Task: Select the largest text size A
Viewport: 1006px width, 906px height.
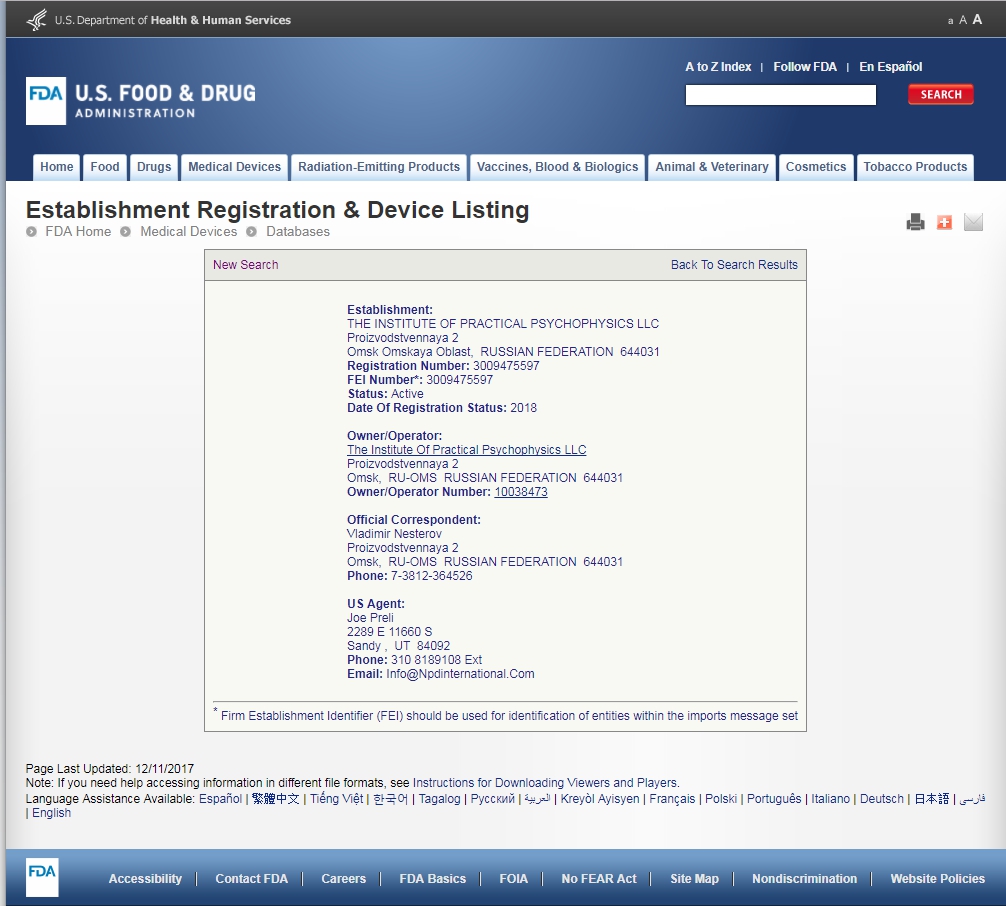Action: pyautogui.click(x=977, y=19)
